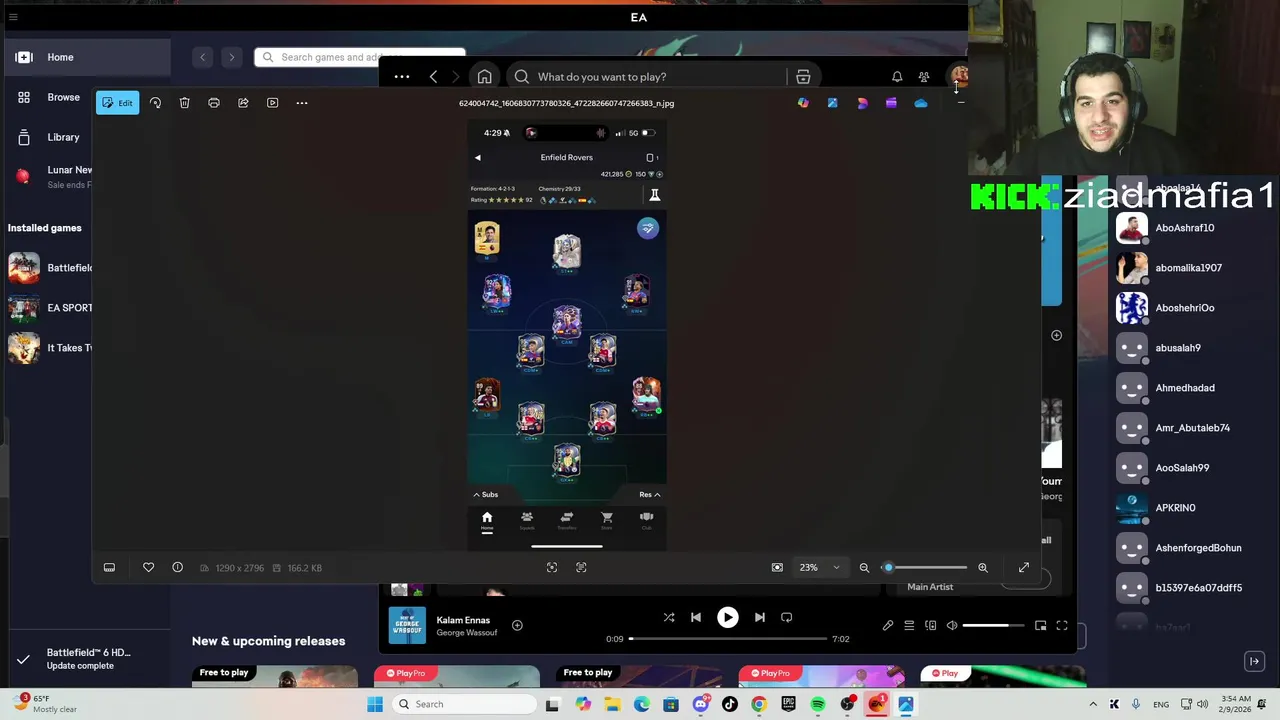Click the Edit button in Photos
The height and width of the screenshot is (720, 1280).
pyautogui.click(x=117, y=103)
